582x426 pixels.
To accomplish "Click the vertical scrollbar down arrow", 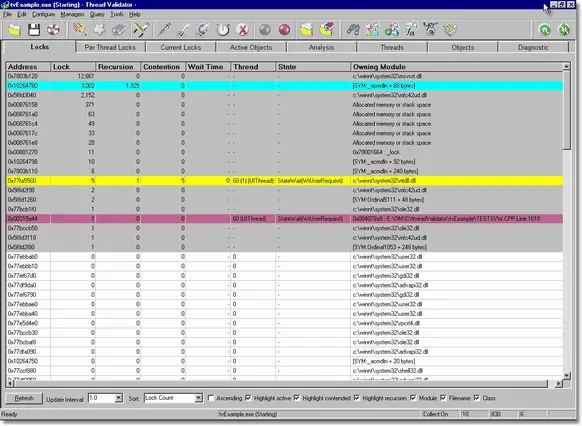I will pyautogui.click(x=566, y=375).
